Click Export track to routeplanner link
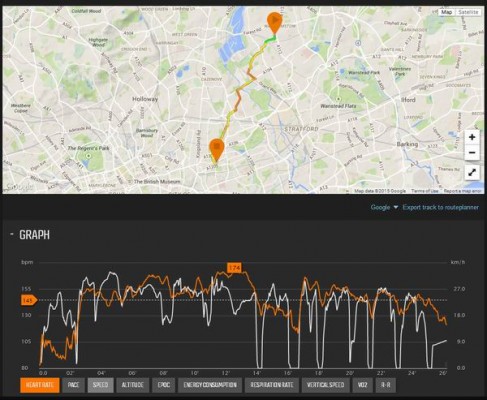The image size is (487, 400). click(440, 207)
